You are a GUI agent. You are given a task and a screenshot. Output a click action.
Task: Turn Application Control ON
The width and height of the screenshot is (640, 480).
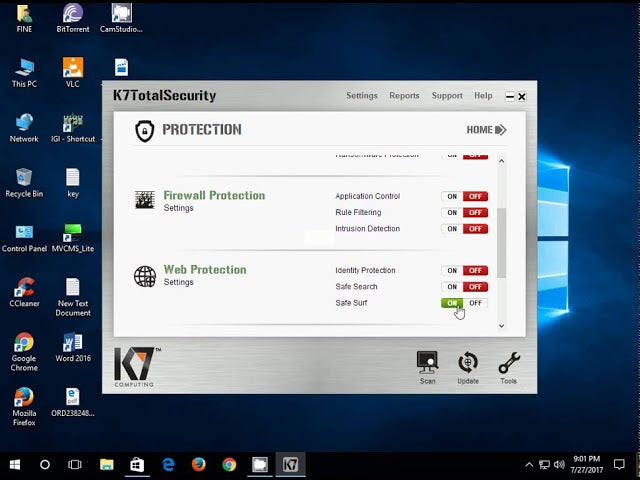(452, 196)
